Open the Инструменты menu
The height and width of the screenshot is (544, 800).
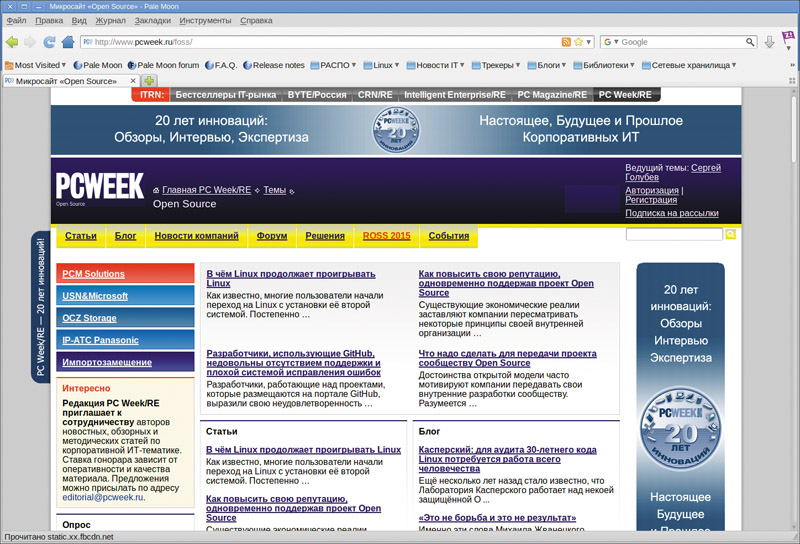pos(205,20)
